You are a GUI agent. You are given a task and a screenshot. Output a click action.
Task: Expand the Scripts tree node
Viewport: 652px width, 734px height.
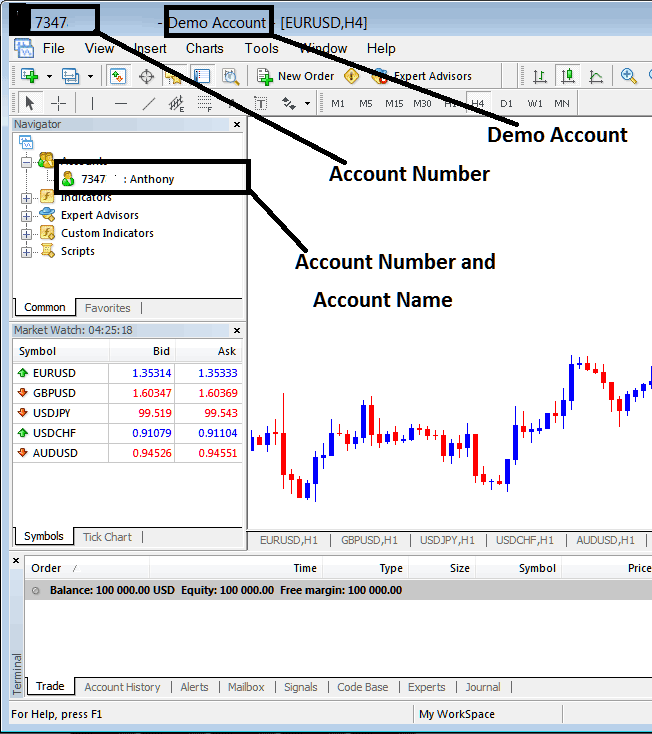pyautogui.click(x=25, y=251)
